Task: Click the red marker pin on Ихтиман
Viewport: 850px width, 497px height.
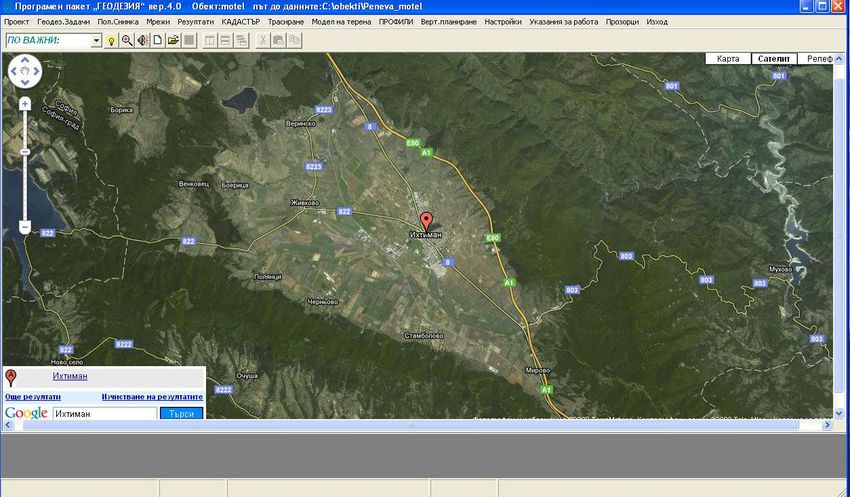Action: 427,220
